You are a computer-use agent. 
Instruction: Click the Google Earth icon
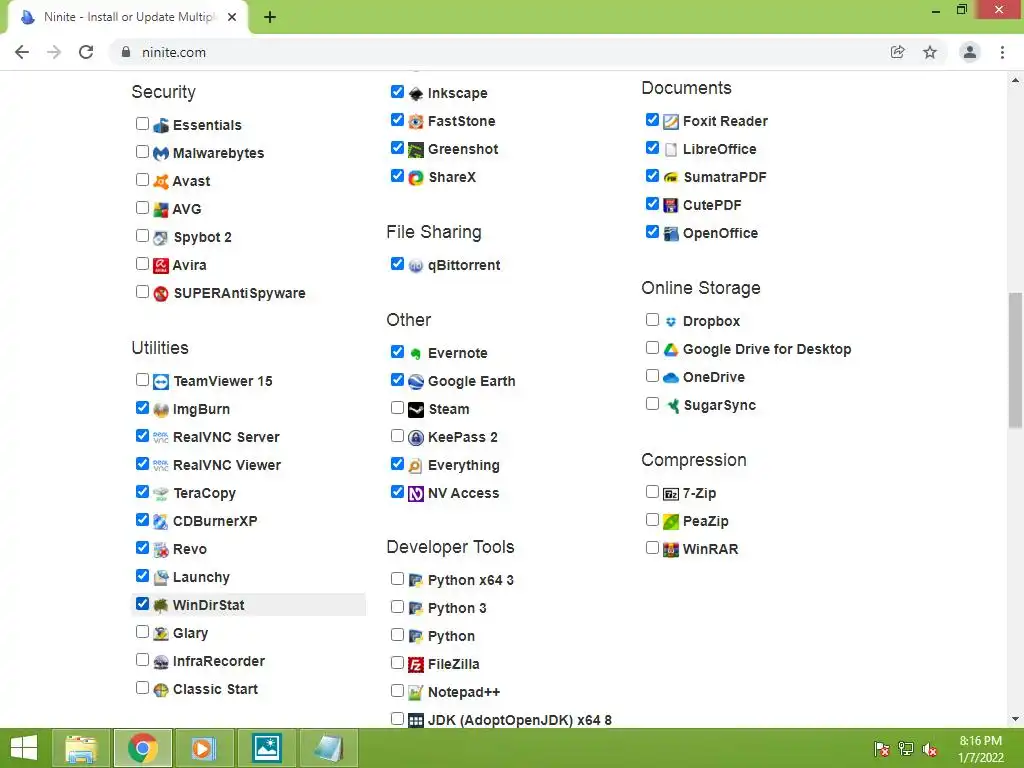416,381
